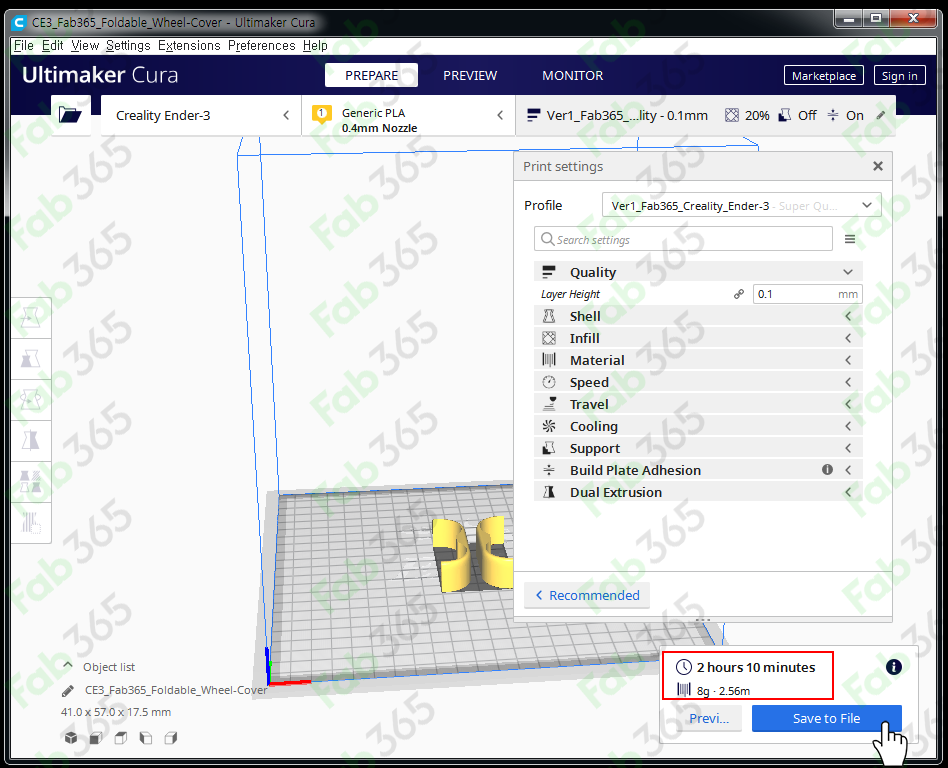948x768 pixels.
Task: Click the Search settings field
Action: click(x=683, y=239)
